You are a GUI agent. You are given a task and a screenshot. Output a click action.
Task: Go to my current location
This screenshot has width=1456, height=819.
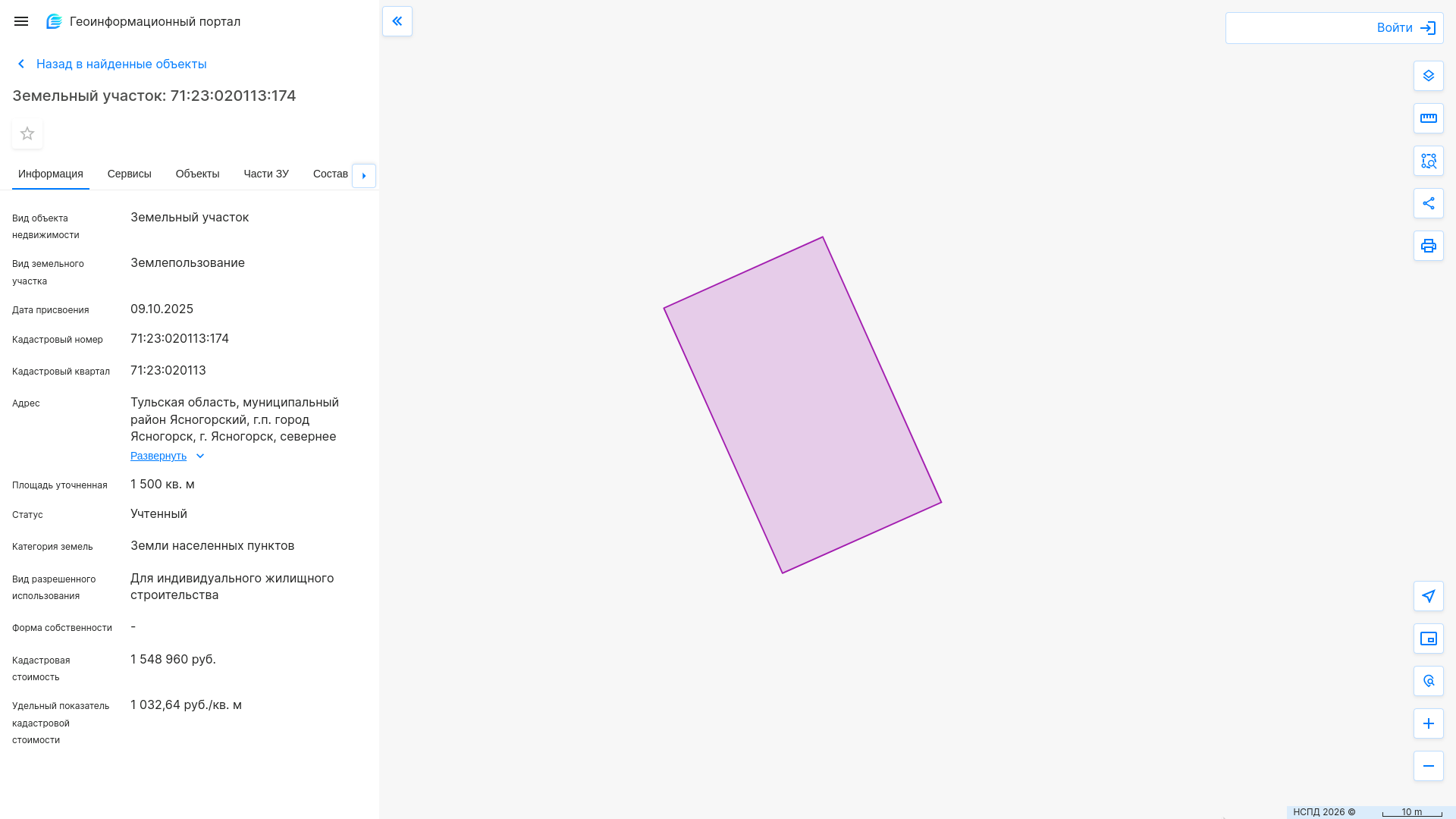click(x=1429, y=596)
